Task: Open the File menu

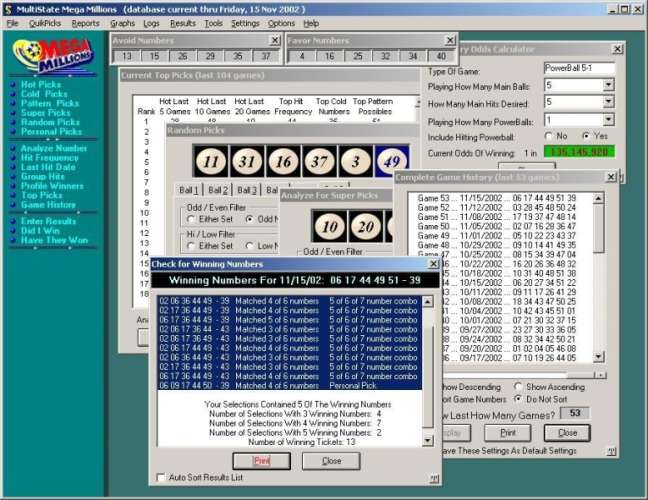Action: [x=12, y=24]
